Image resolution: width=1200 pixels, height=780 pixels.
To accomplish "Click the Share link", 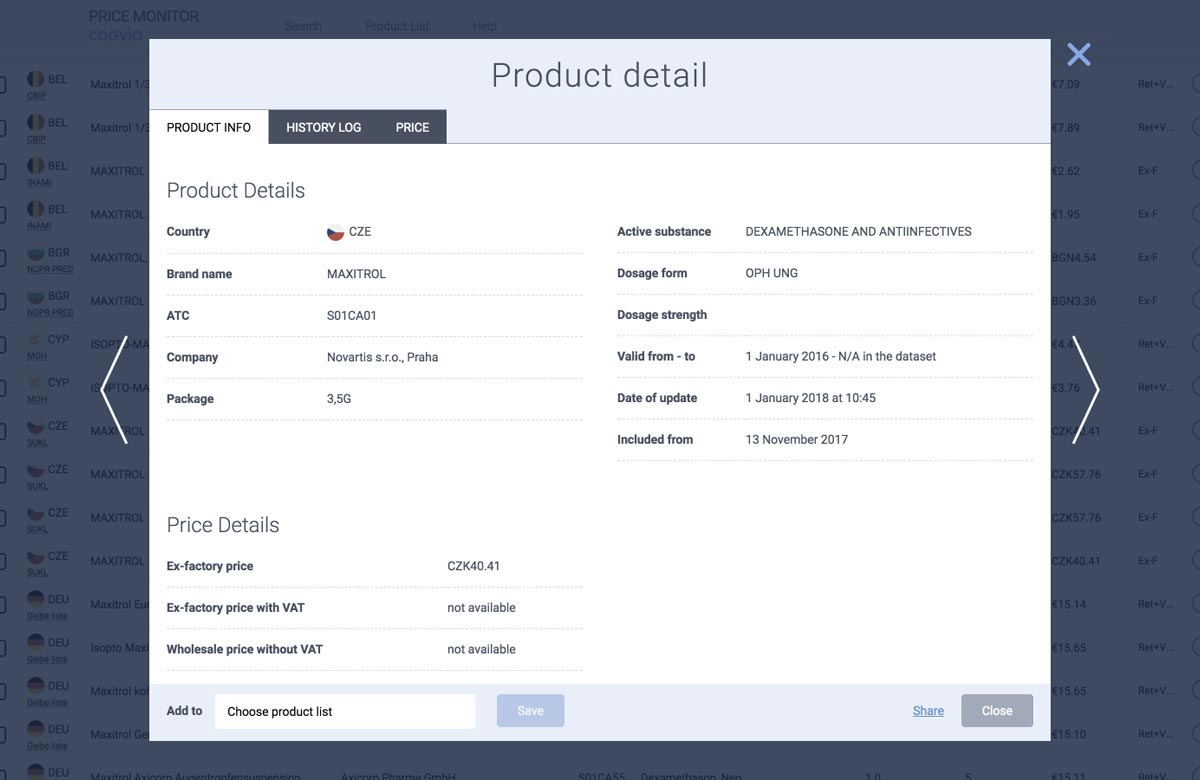I will point(928,711).
